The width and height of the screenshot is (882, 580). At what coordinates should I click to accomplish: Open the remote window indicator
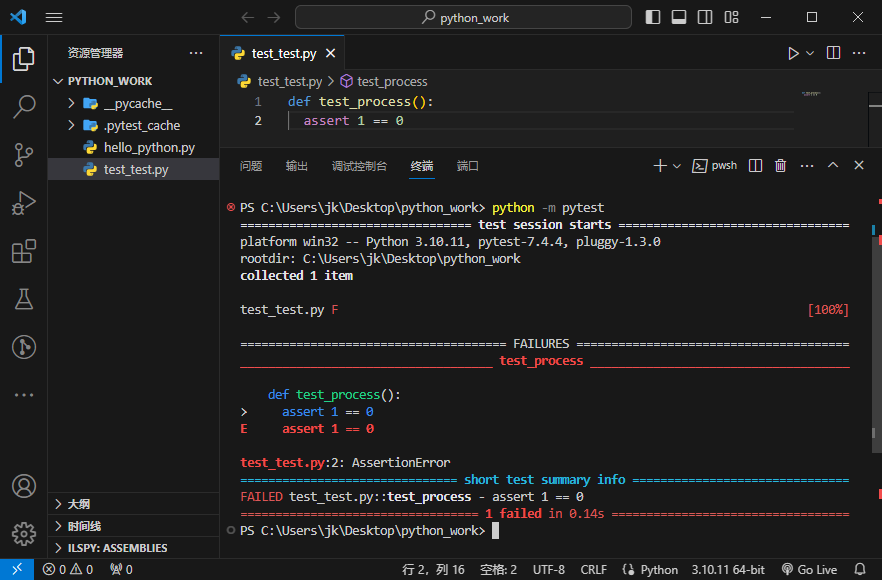tap(17, 569)
